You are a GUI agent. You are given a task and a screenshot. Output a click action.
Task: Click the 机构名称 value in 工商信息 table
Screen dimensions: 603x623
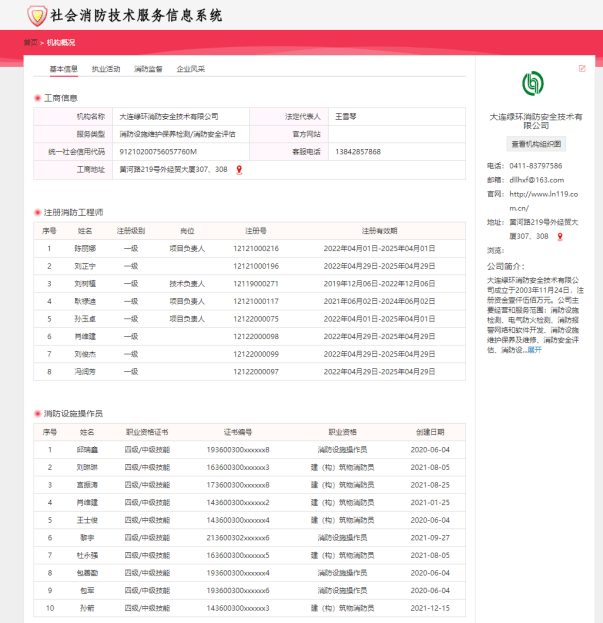click(x=169, y=117)
